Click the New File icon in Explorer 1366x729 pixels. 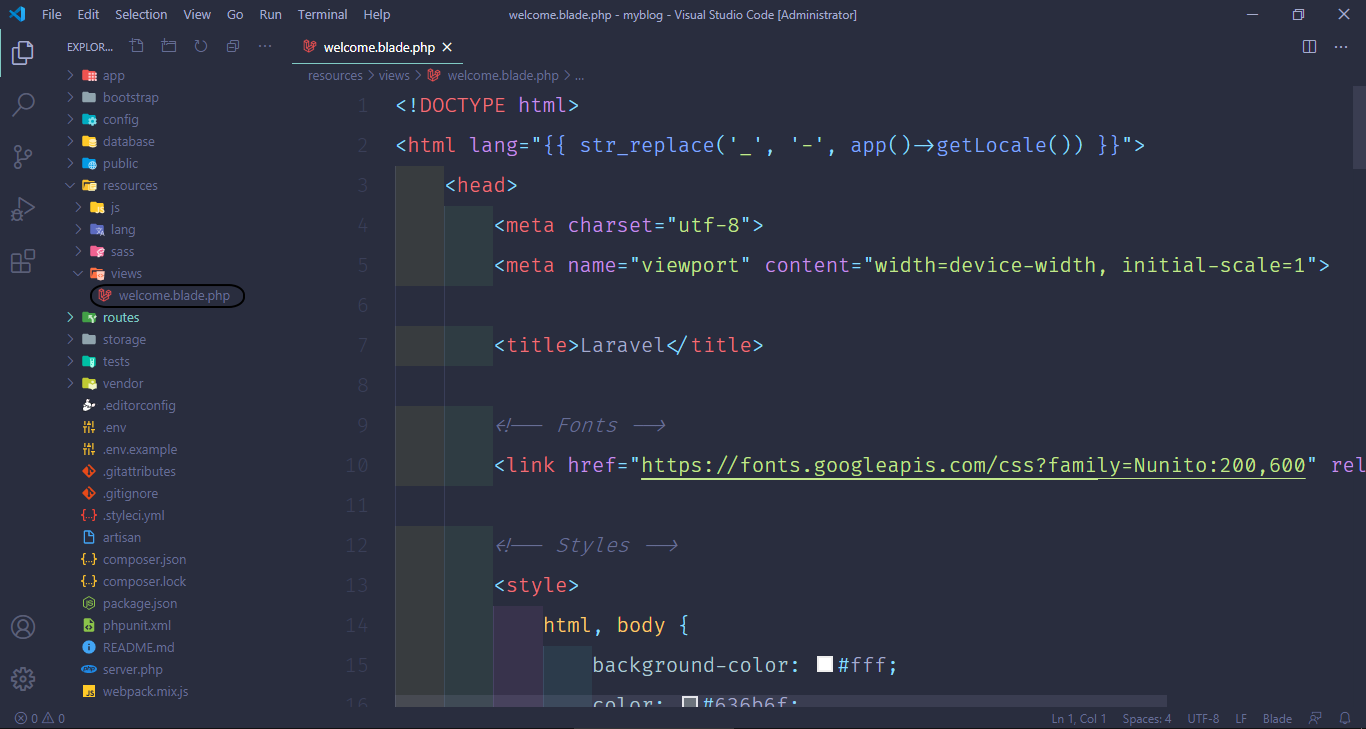click(x=137, y=46)
